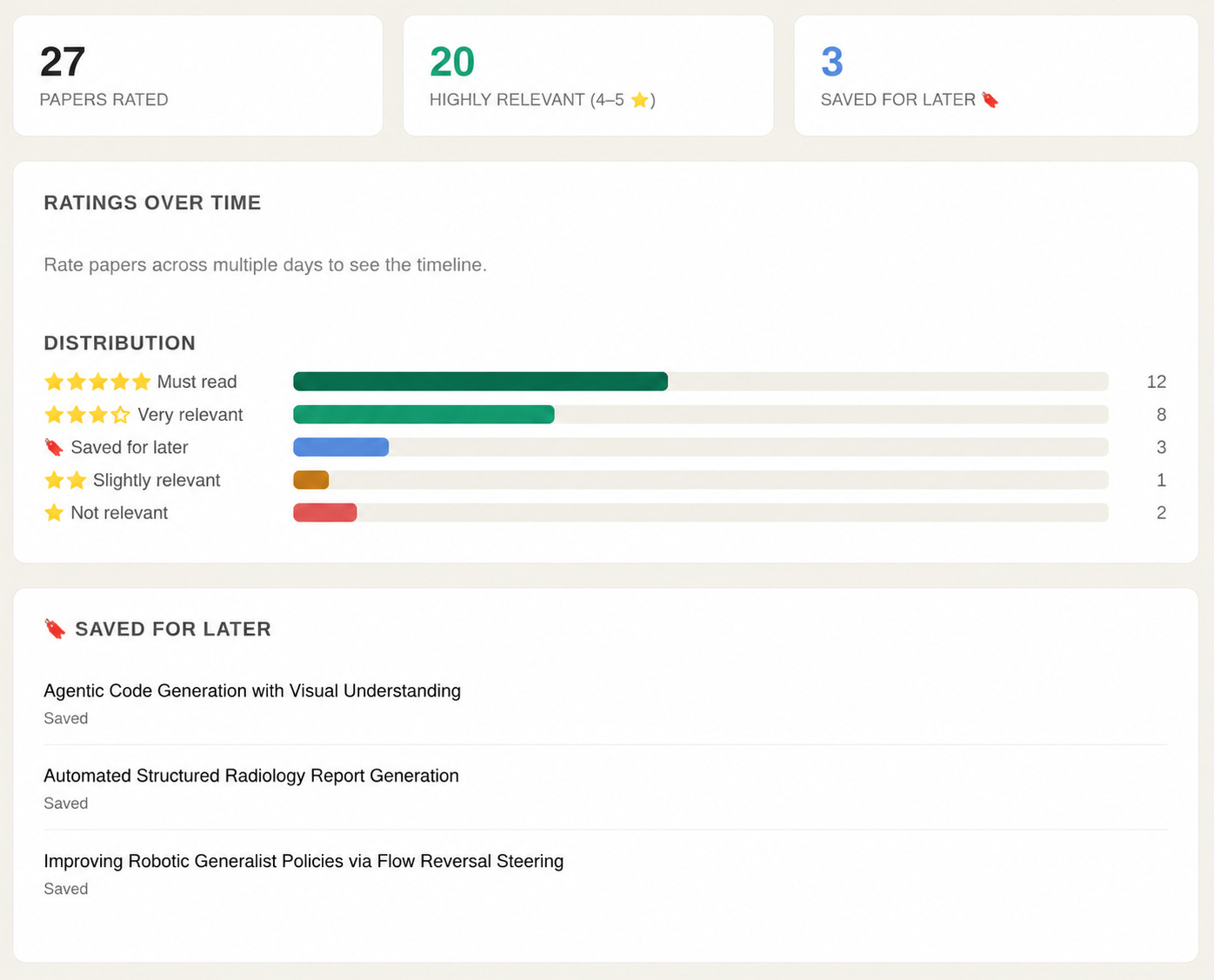Click the Saved status under Flow Reversal Steering
1214x980 pixels.
coord(66,889)
